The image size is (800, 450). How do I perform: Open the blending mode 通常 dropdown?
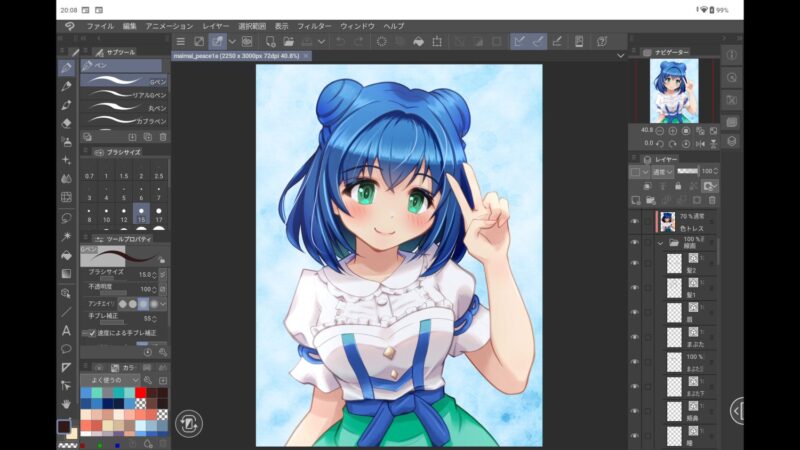(661, 171)
